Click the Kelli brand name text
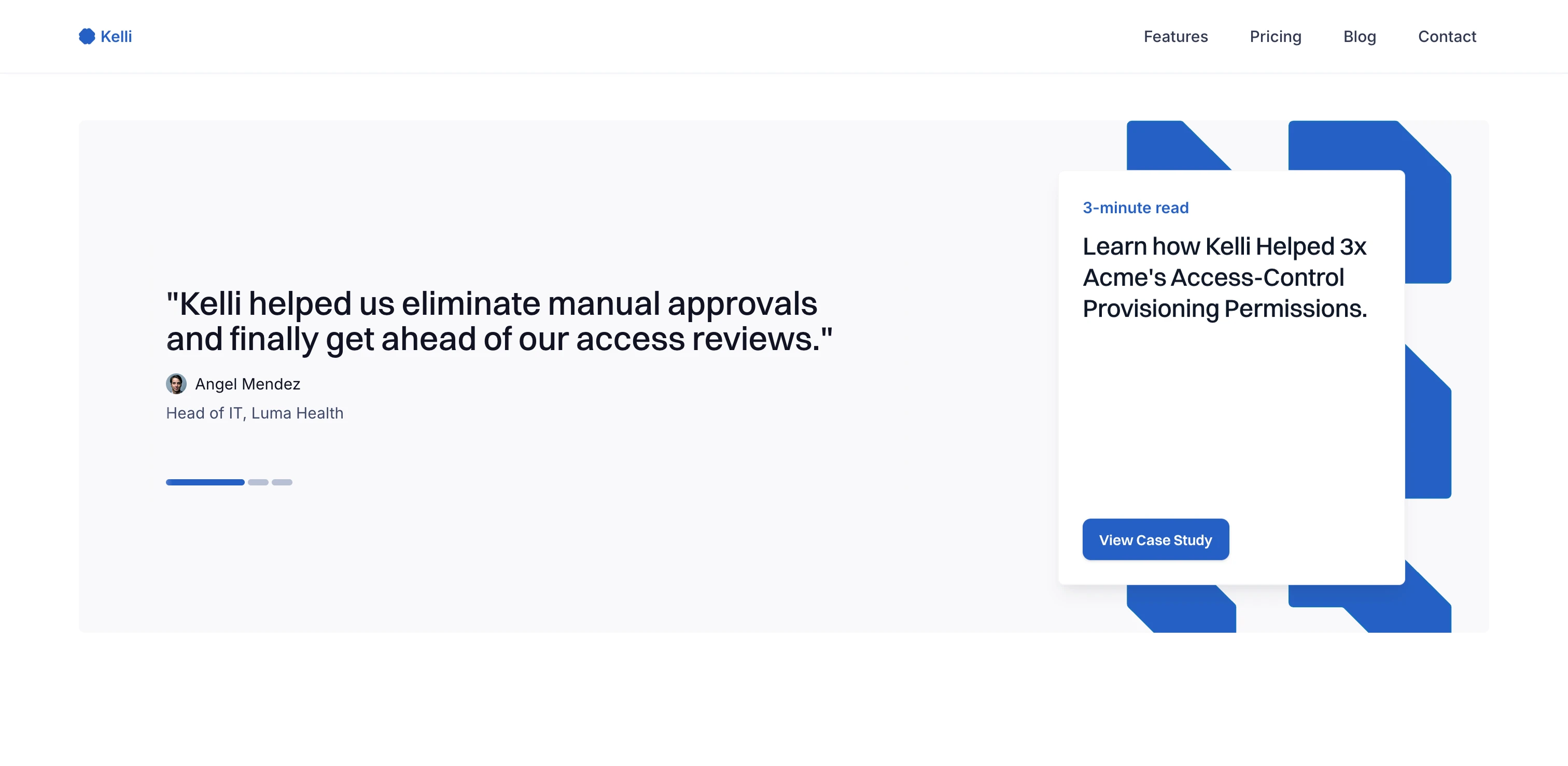The image size is (1568, 766). (x=116, y=36)
